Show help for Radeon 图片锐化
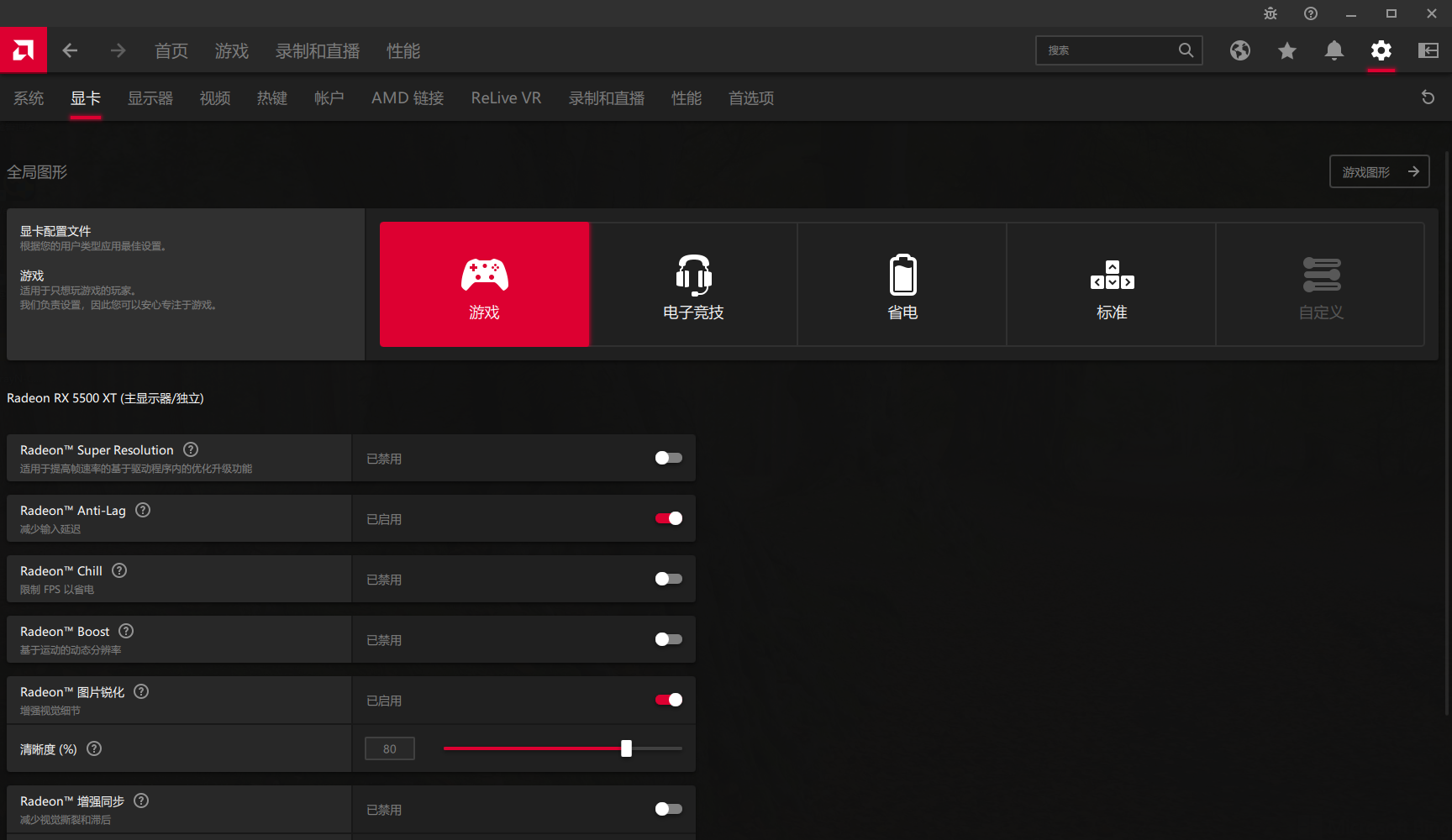This screenshot has width=1452, height=840. [141, 691]
